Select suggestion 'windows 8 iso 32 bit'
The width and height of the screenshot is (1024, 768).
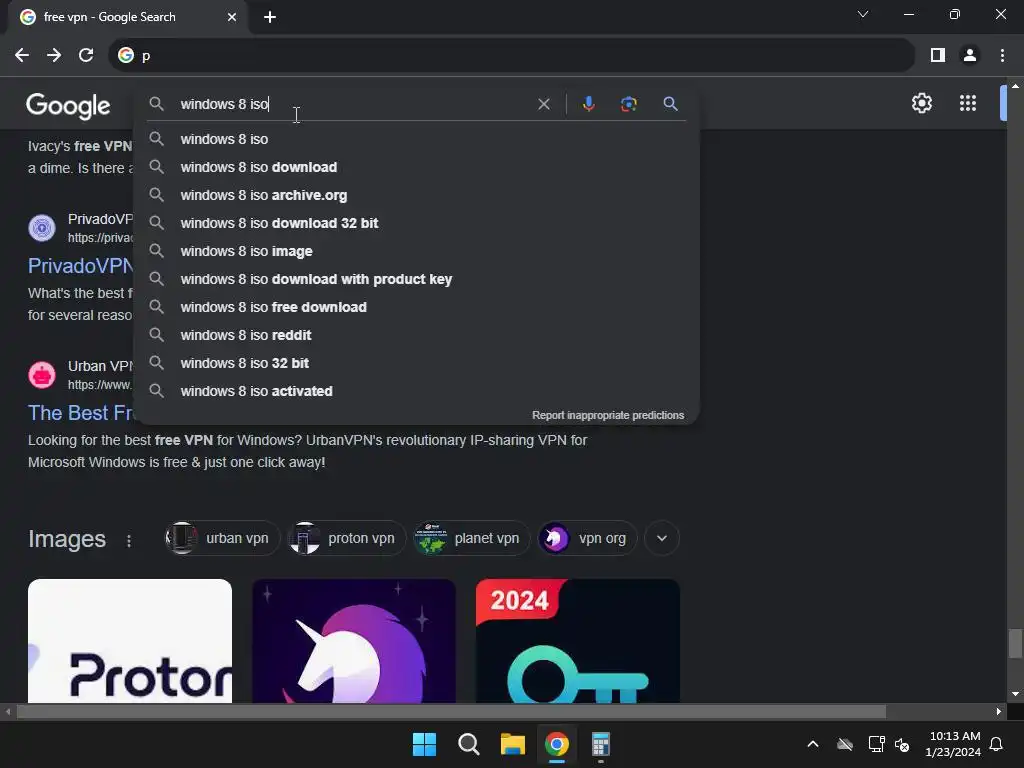pos(416,363)
